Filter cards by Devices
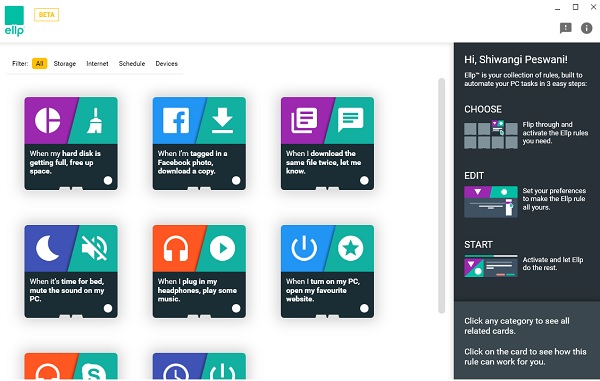The image size is (600, 381). coord(166,64)
